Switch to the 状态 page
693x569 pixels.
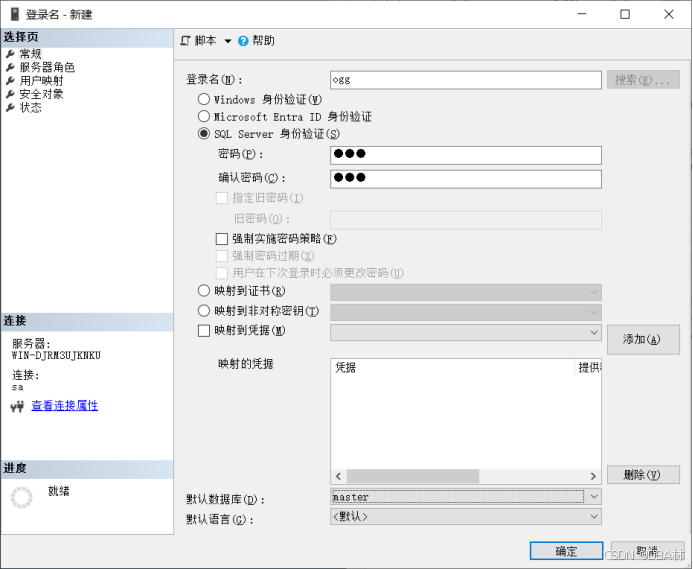[30, 107]
